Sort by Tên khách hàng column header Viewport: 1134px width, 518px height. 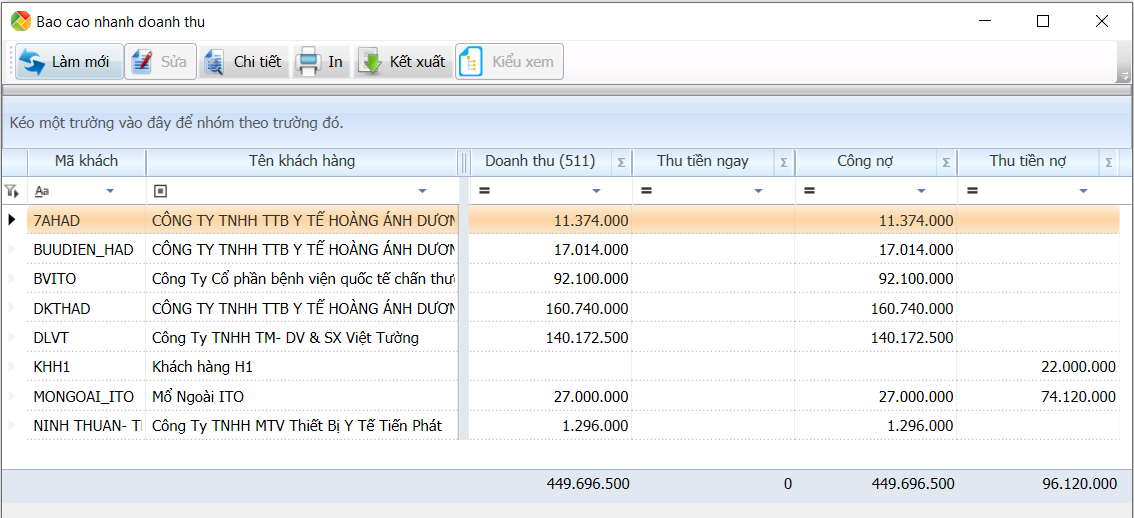click(x=301, y=161)
